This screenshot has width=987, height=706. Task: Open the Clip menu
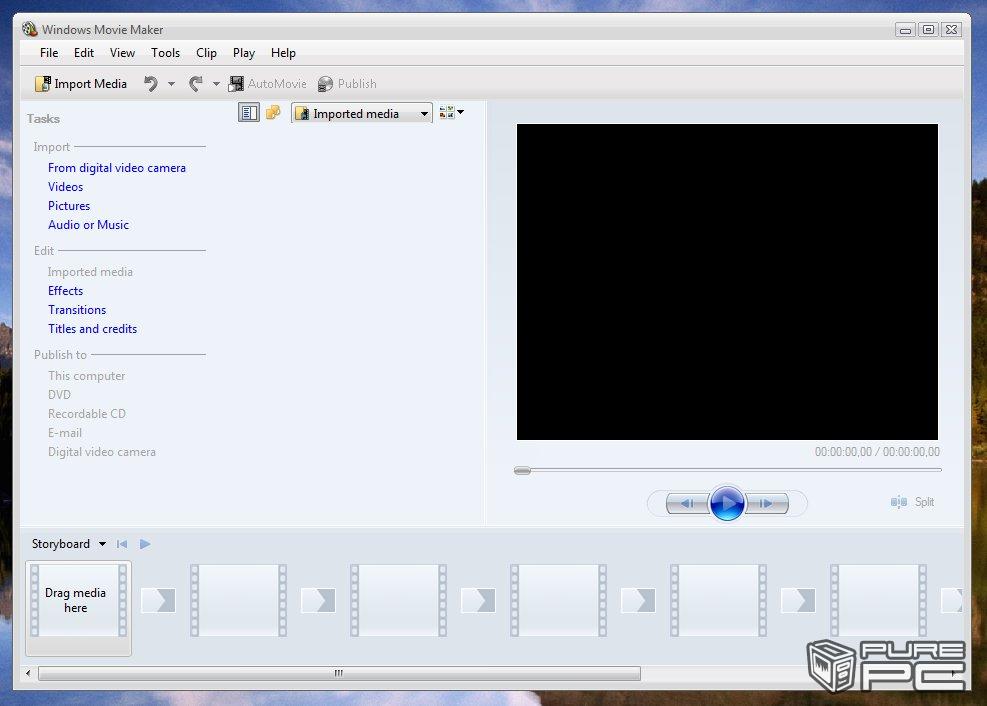(206, 53)
